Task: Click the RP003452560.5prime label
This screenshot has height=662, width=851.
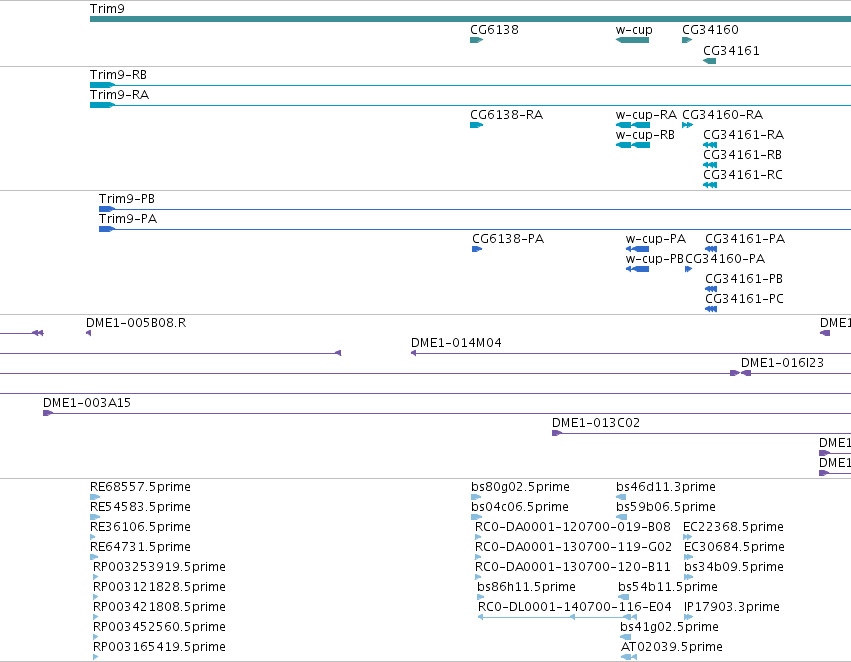Action: pos(159,627)
